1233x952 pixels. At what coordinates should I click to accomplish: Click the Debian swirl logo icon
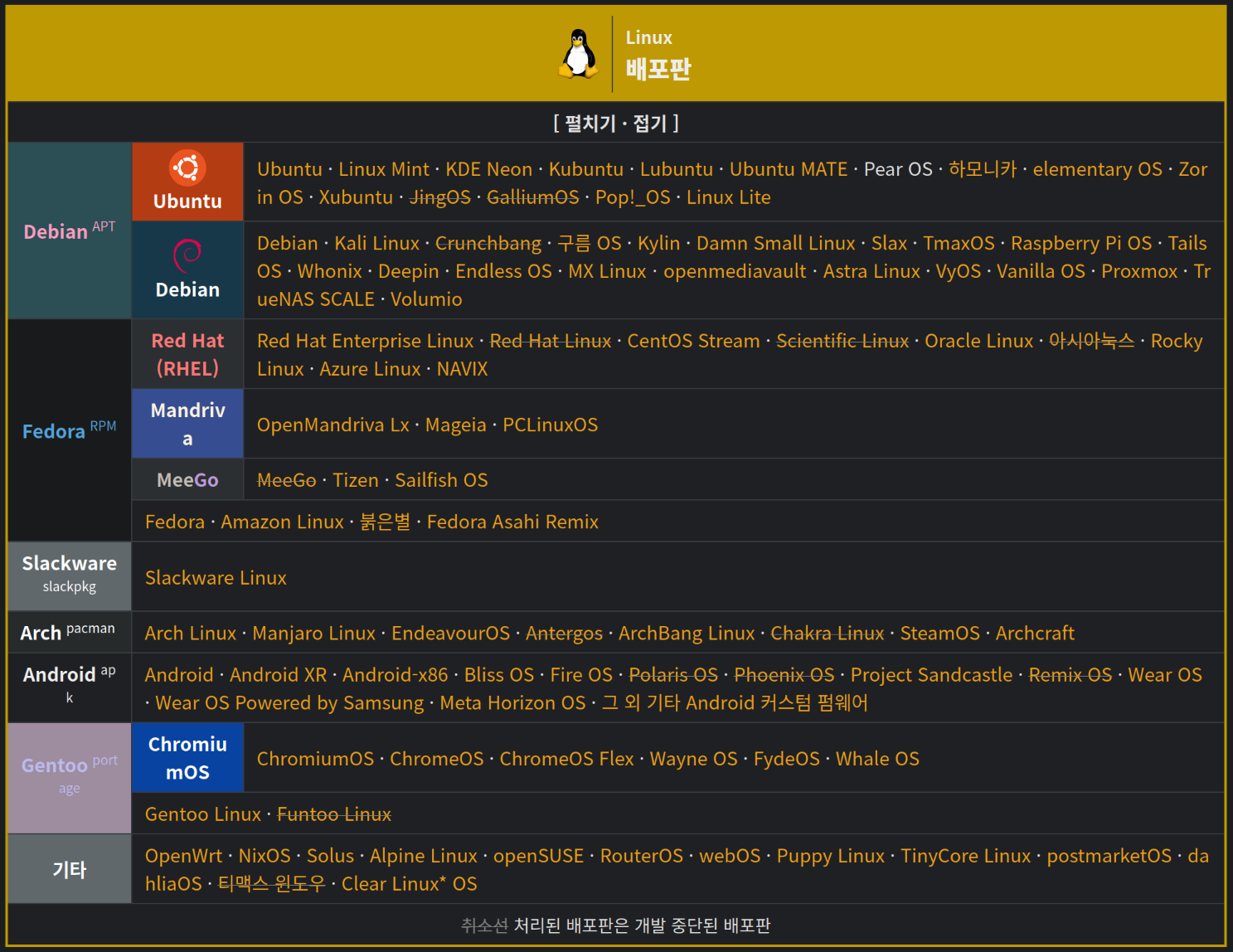coord(187,255)
